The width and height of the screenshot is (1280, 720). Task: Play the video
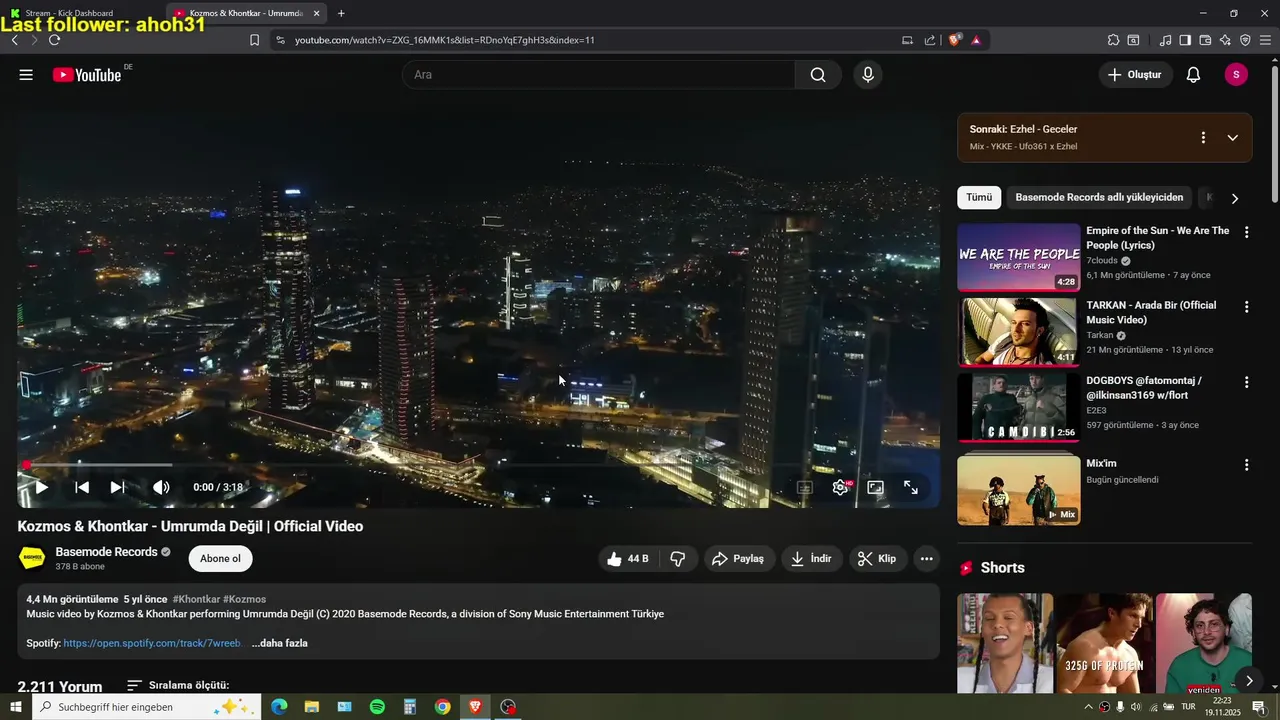point(41,487)
